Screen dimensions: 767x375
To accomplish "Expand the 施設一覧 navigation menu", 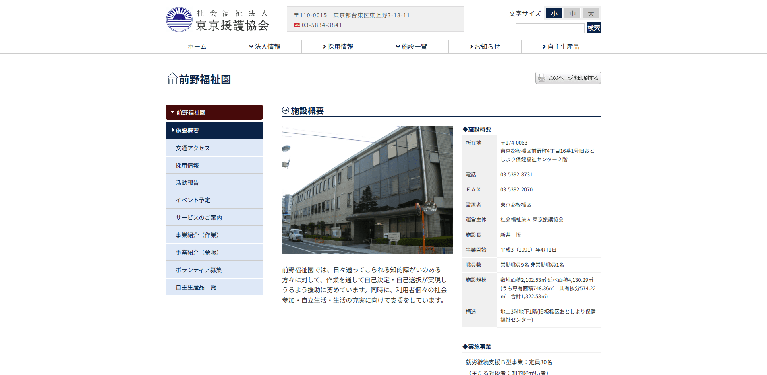I will [411, 46].
